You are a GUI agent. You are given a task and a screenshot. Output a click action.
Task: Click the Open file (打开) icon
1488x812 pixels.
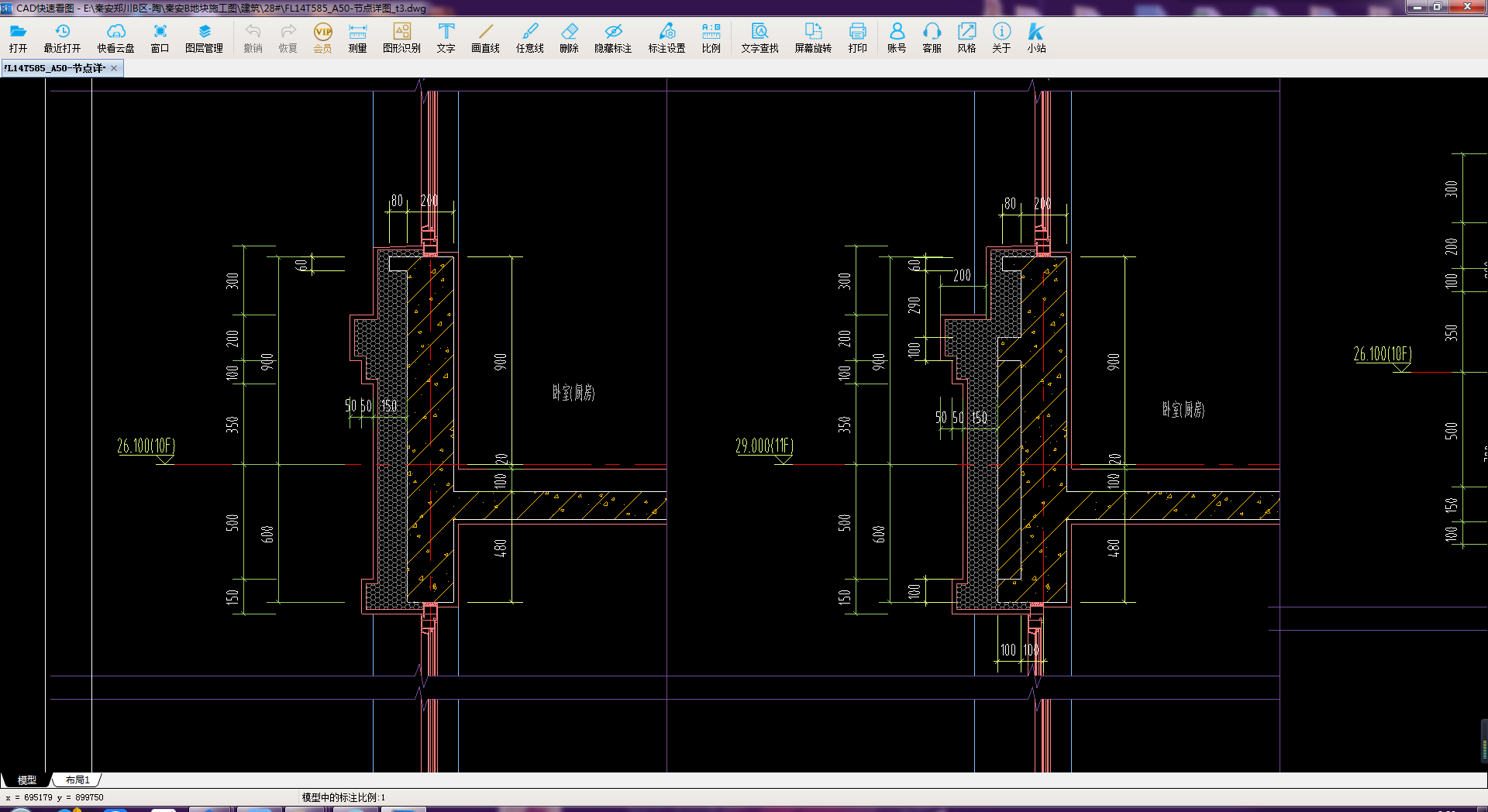click(18, 37)
